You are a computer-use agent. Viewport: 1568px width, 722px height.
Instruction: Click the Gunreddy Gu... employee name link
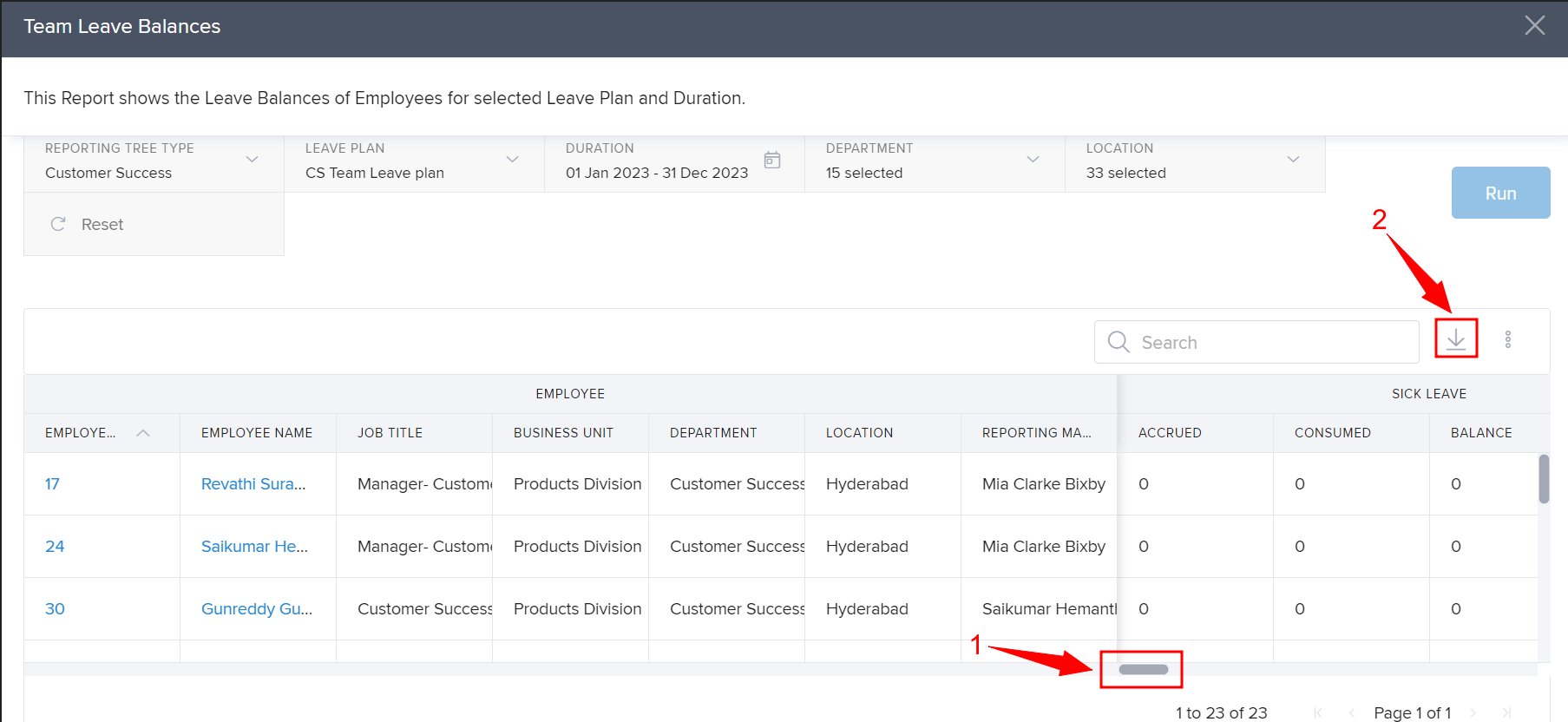257,609
